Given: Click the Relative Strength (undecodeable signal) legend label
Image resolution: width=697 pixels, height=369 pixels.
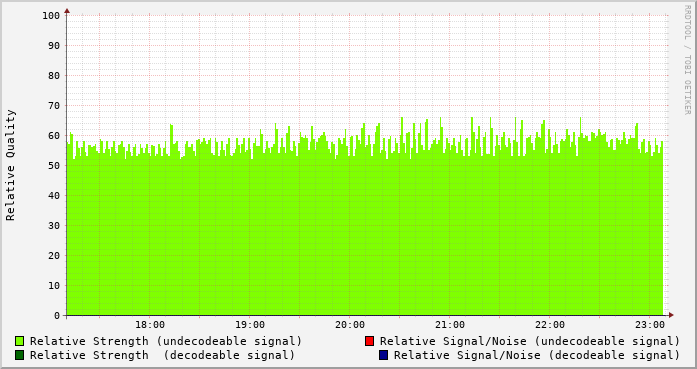Looking at the screenshot, I should (166, 341).
